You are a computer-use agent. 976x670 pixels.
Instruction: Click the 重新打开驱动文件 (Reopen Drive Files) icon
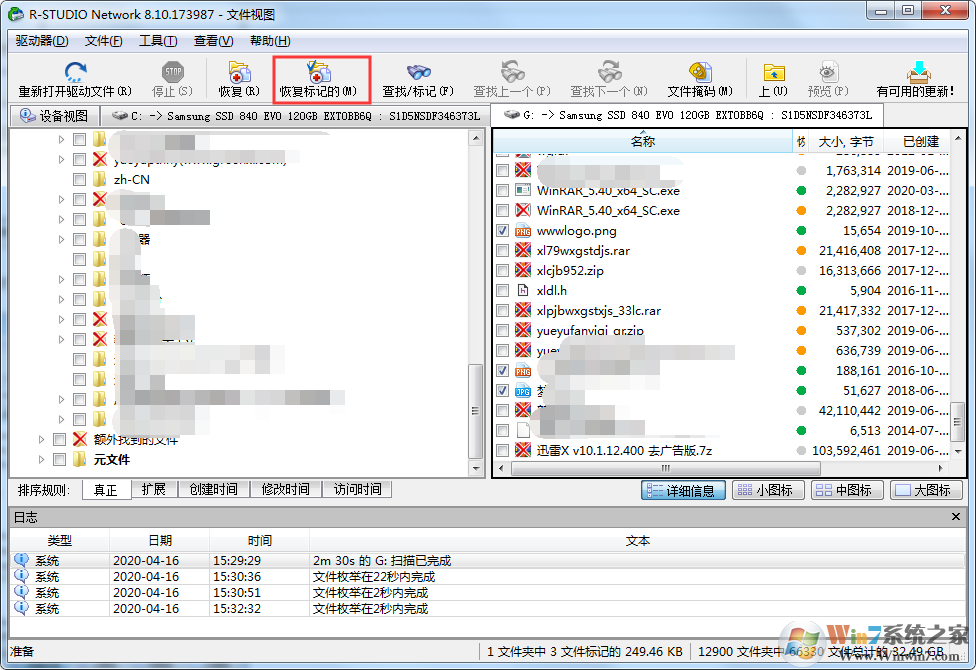coord(77,78)
